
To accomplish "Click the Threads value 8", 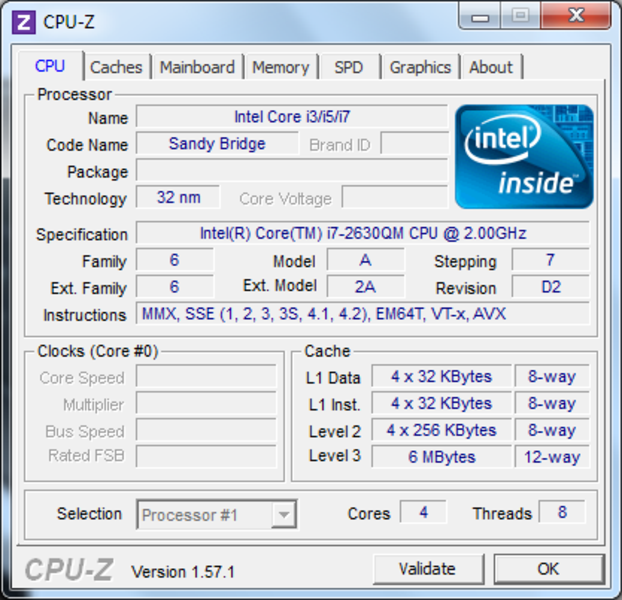I will pyautogui.click(x=562, y=512).
